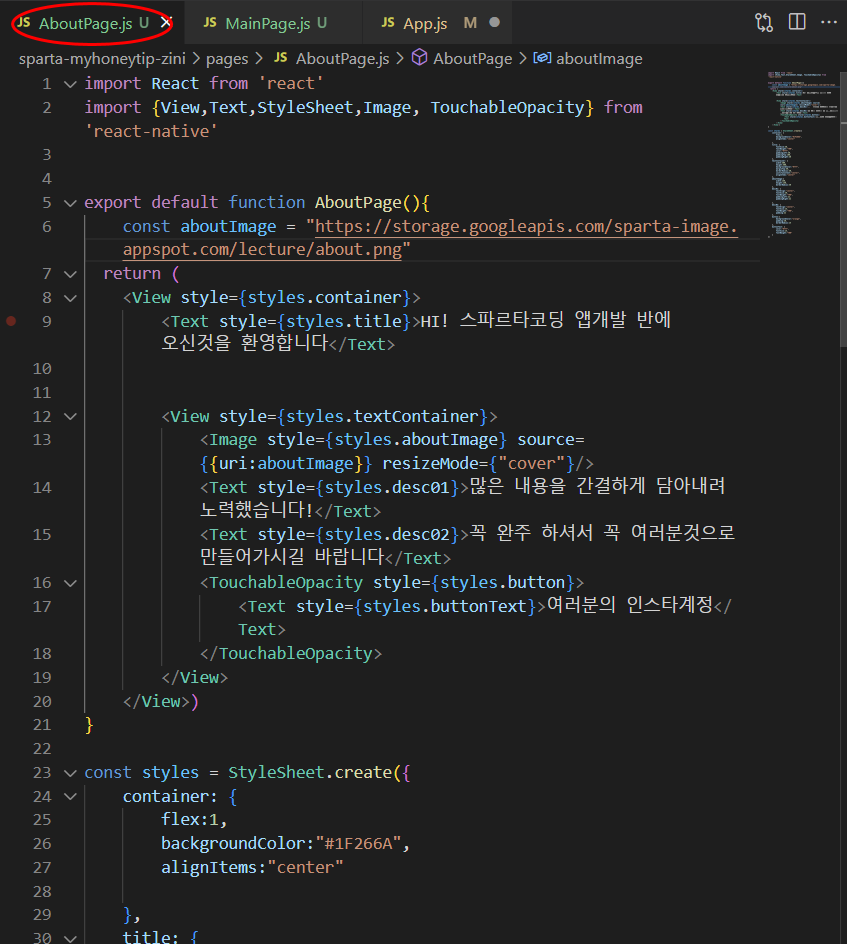Click the cube symbol icon in breadcrumb
This screenshot has height=944, width=847.
(x=420, y=58)
